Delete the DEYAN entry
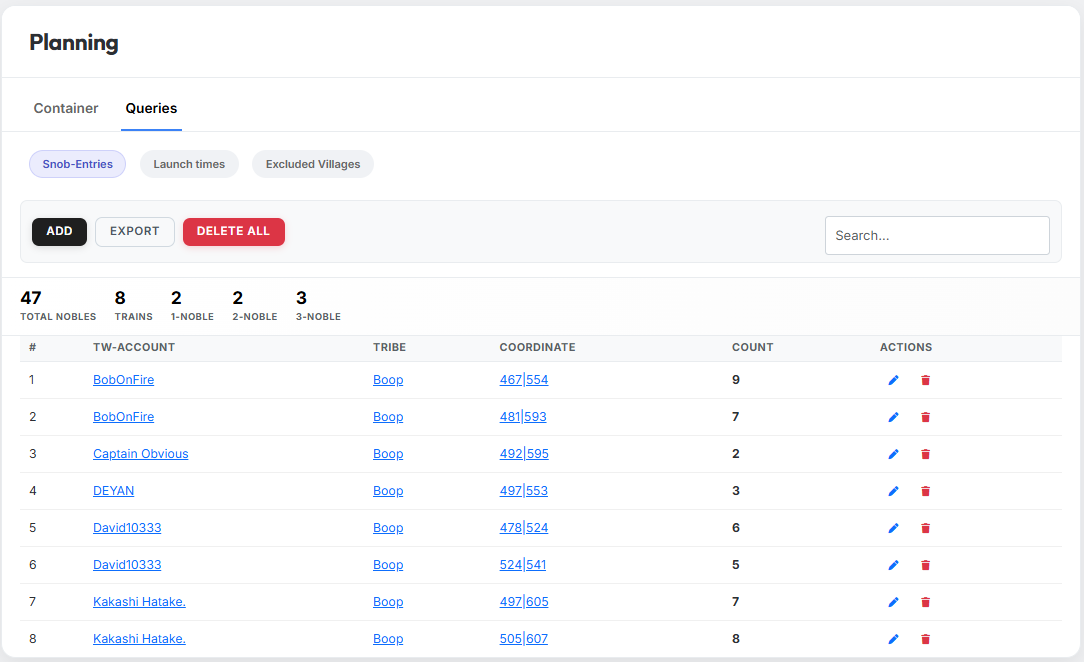1084x662 pixels. (x=925, y=491)
